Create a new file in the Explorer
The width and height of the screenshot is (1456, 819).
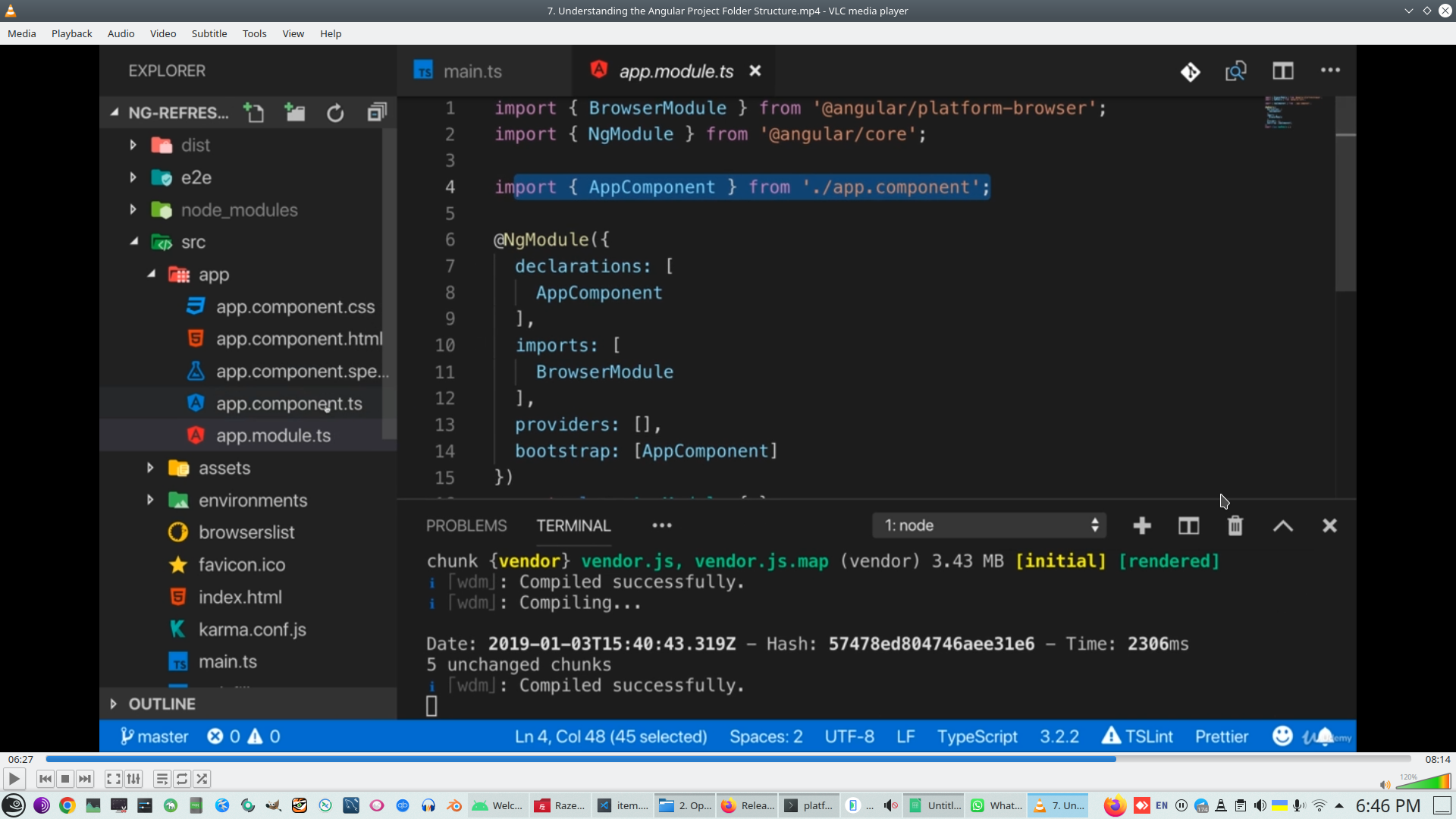click(254, 112)
